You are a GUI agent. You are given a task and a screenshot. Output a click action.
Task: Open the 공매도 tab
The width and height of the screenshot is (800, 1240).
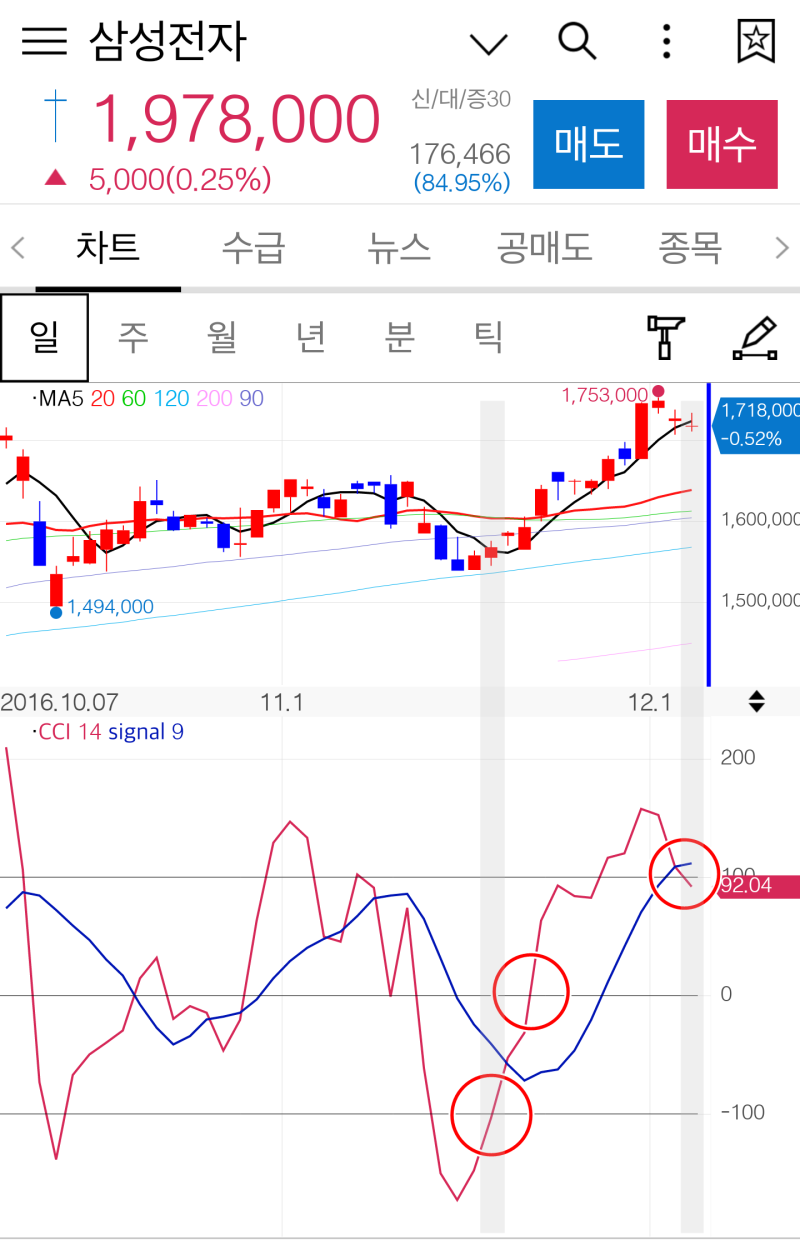click(543, 247)
